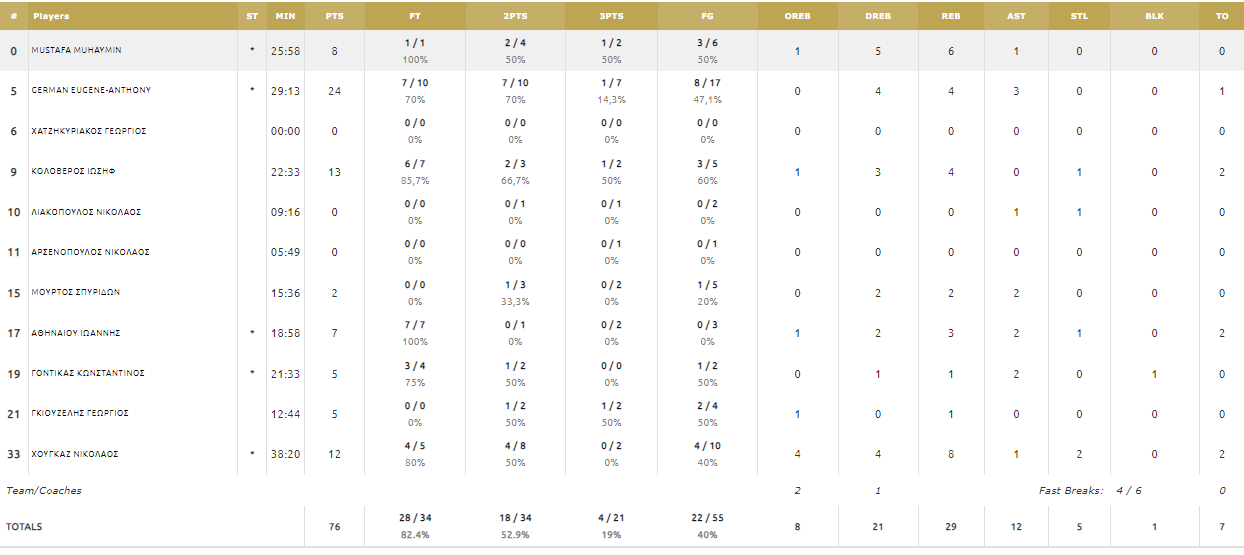Click the OREB column header
Screen dimensions: 1244x555
tap(797, 16)
